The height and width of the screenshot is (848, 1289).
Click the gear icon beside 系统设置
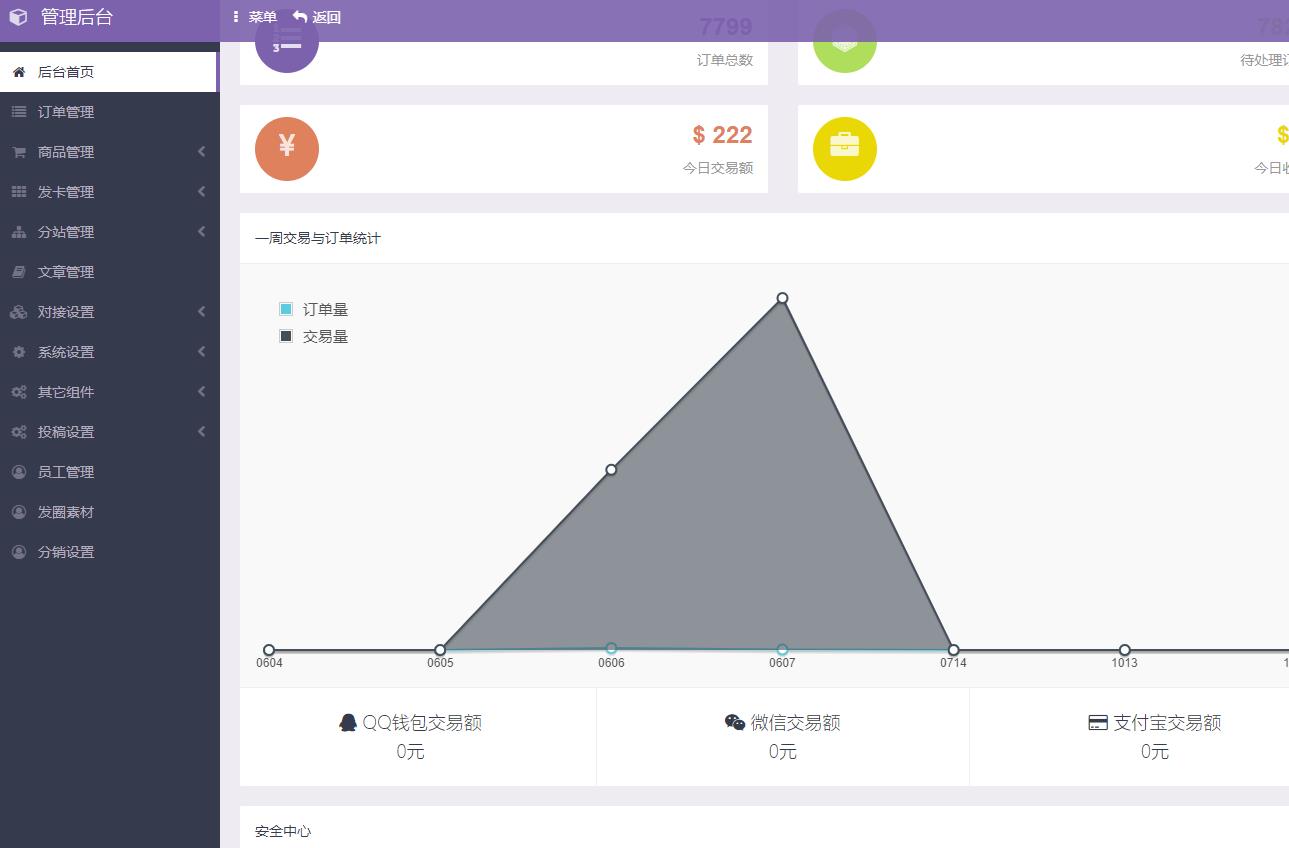pos(19,352)
